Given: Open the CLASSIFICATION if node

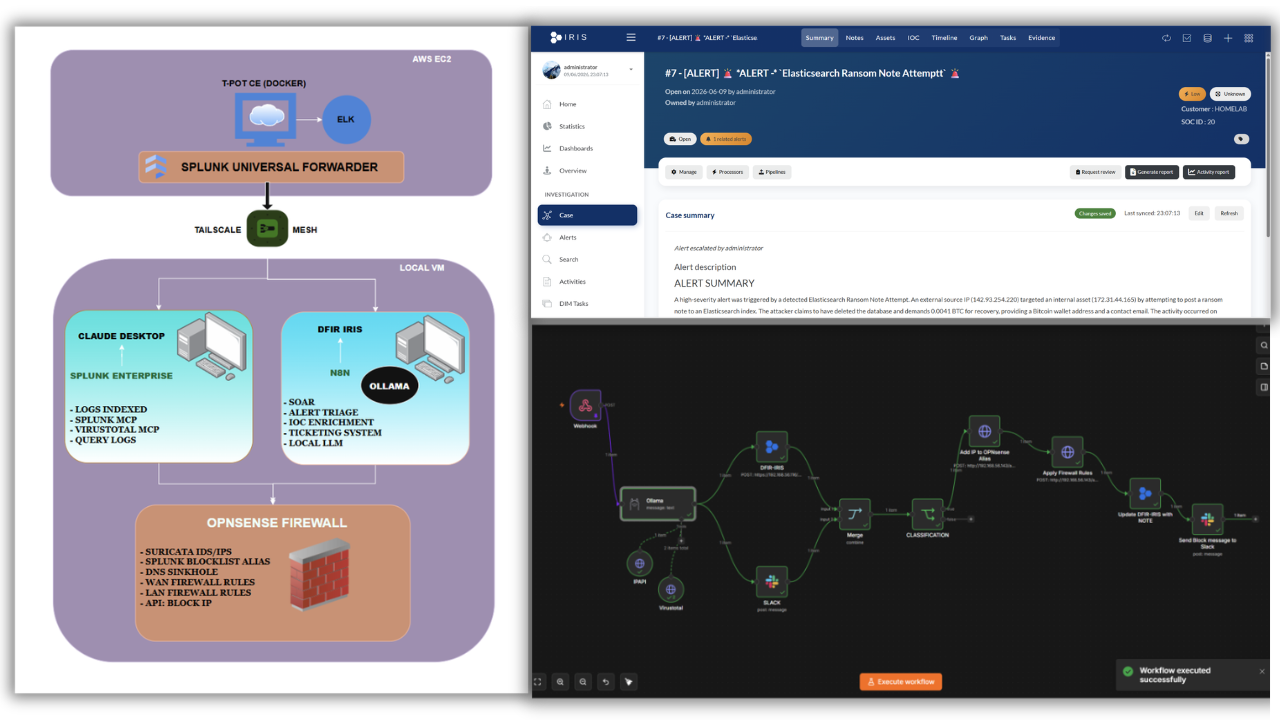Looking at the screenshot, I should point(927,515).
